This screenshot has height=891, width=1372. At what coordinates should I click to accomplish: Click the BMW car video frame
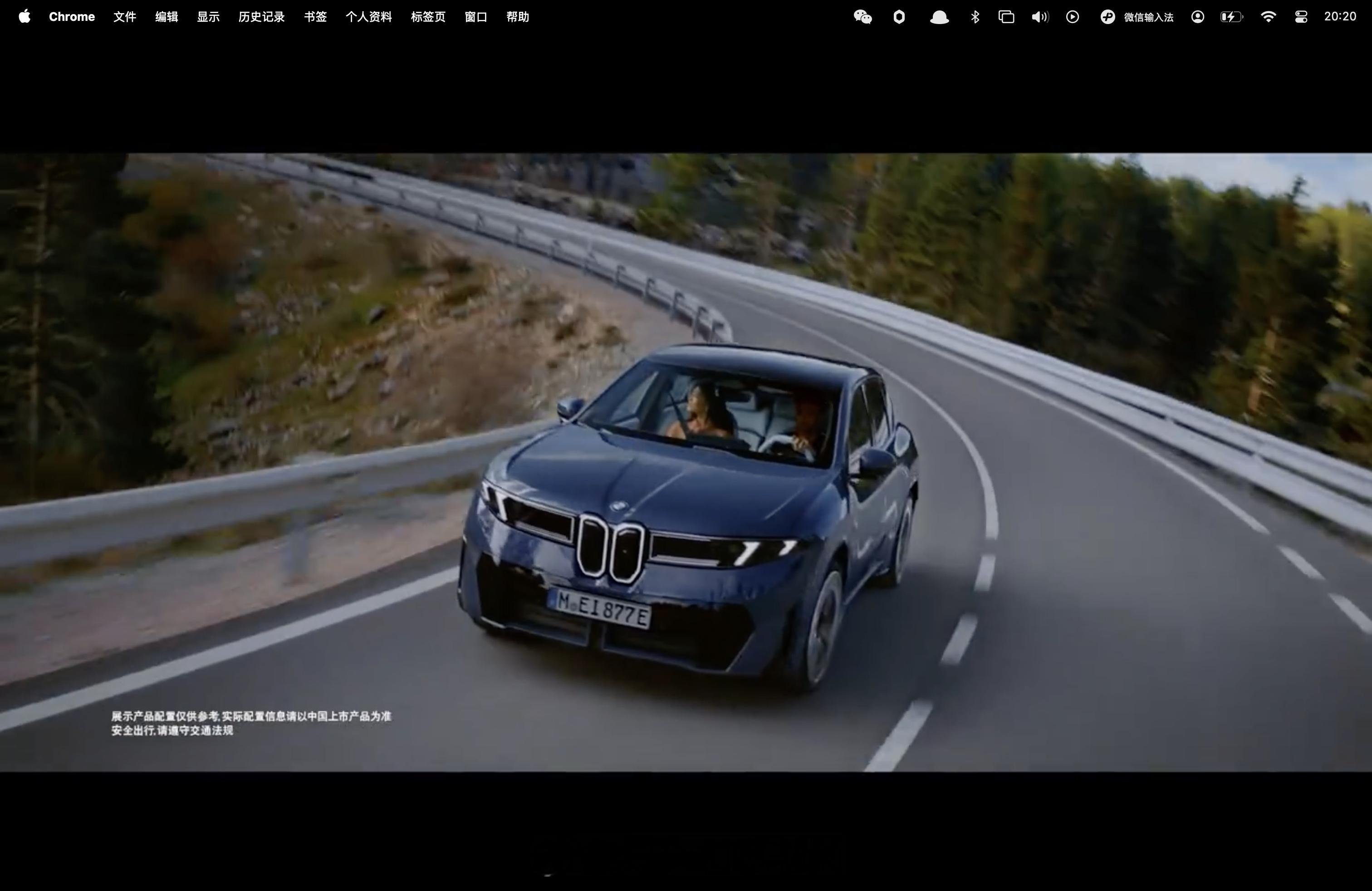(x=686, y=462)
